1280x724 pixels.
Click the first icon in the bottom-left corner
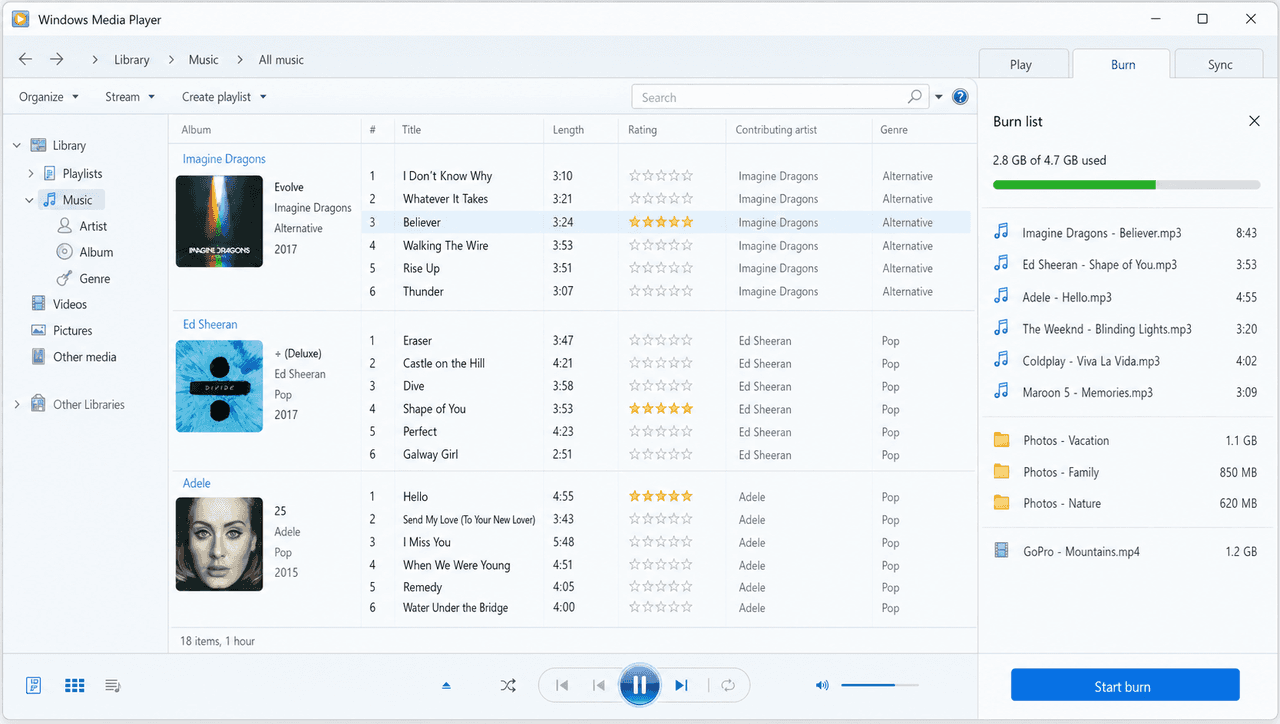coord(35,685)
